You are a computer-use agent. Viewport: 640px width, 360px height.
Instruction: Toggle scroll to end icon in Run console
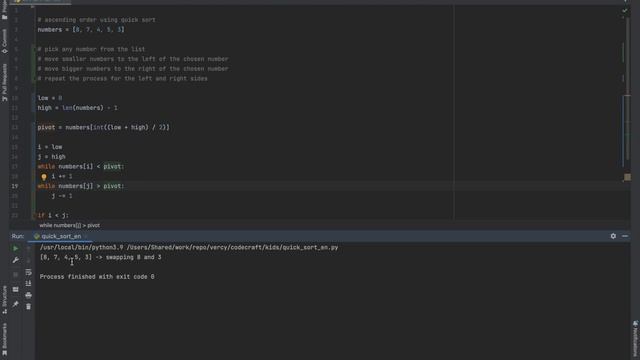(x=28, y=283)
